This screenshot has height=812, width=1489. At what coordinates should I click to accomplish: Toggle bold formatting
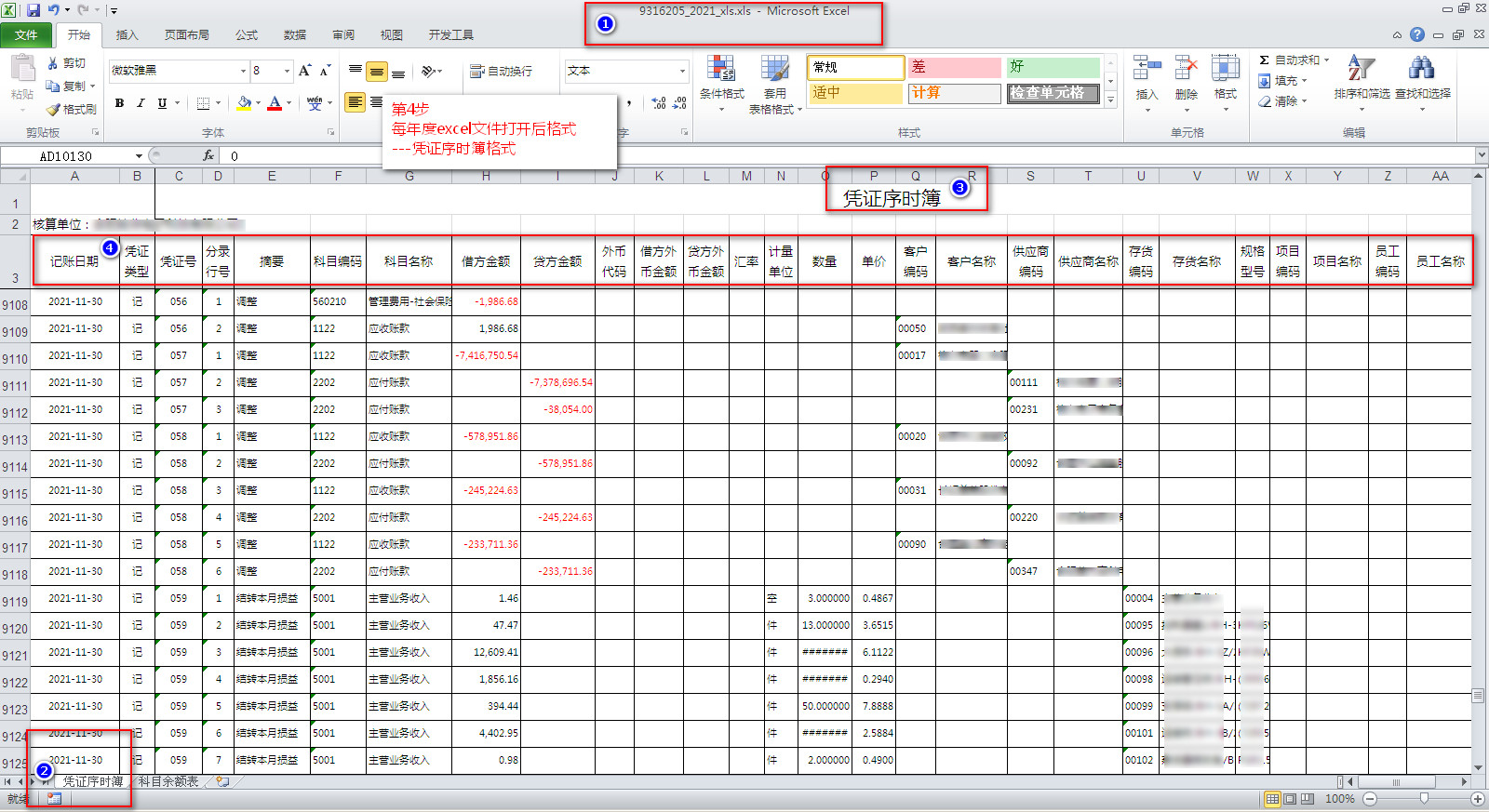point(119,103)
